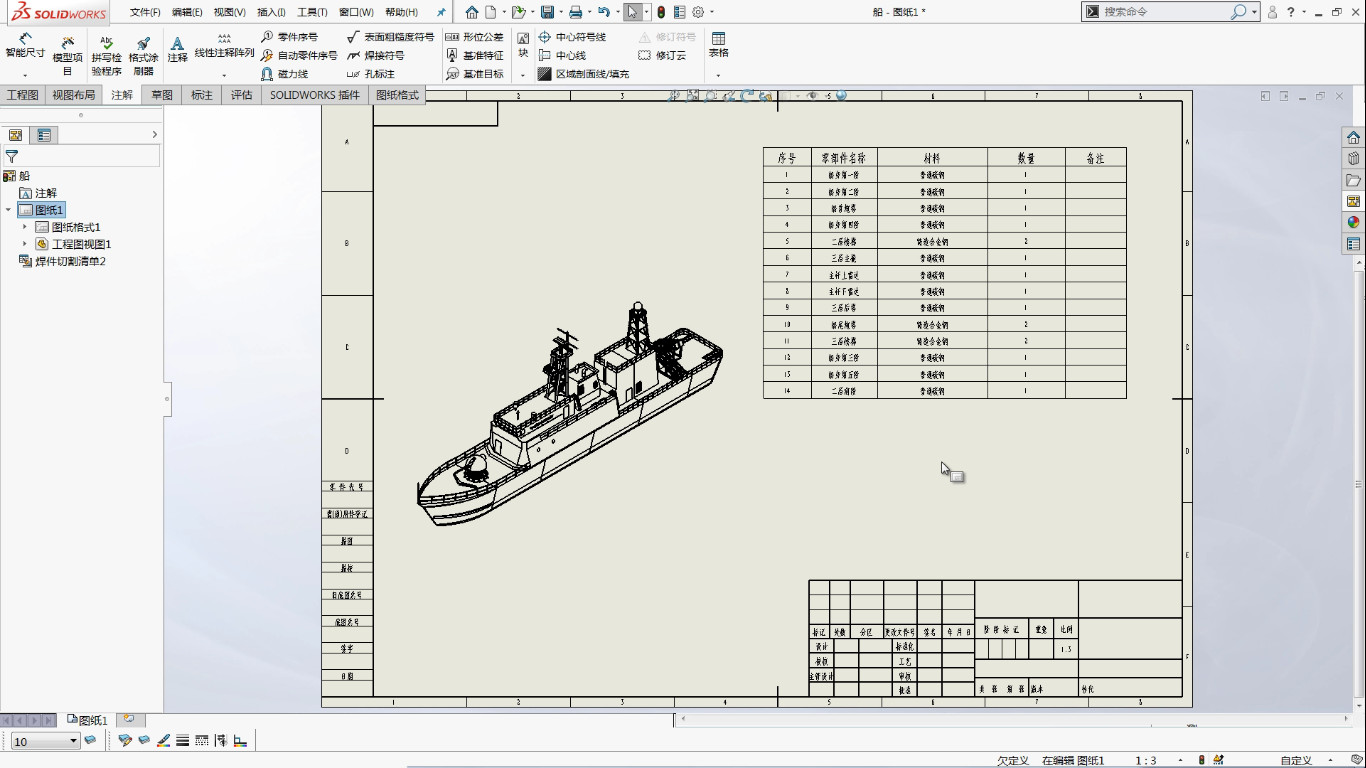Toggle hide/show items eye icon in view toolbar
Viewport: 1366px width, 768px height.
click(811, 96)
